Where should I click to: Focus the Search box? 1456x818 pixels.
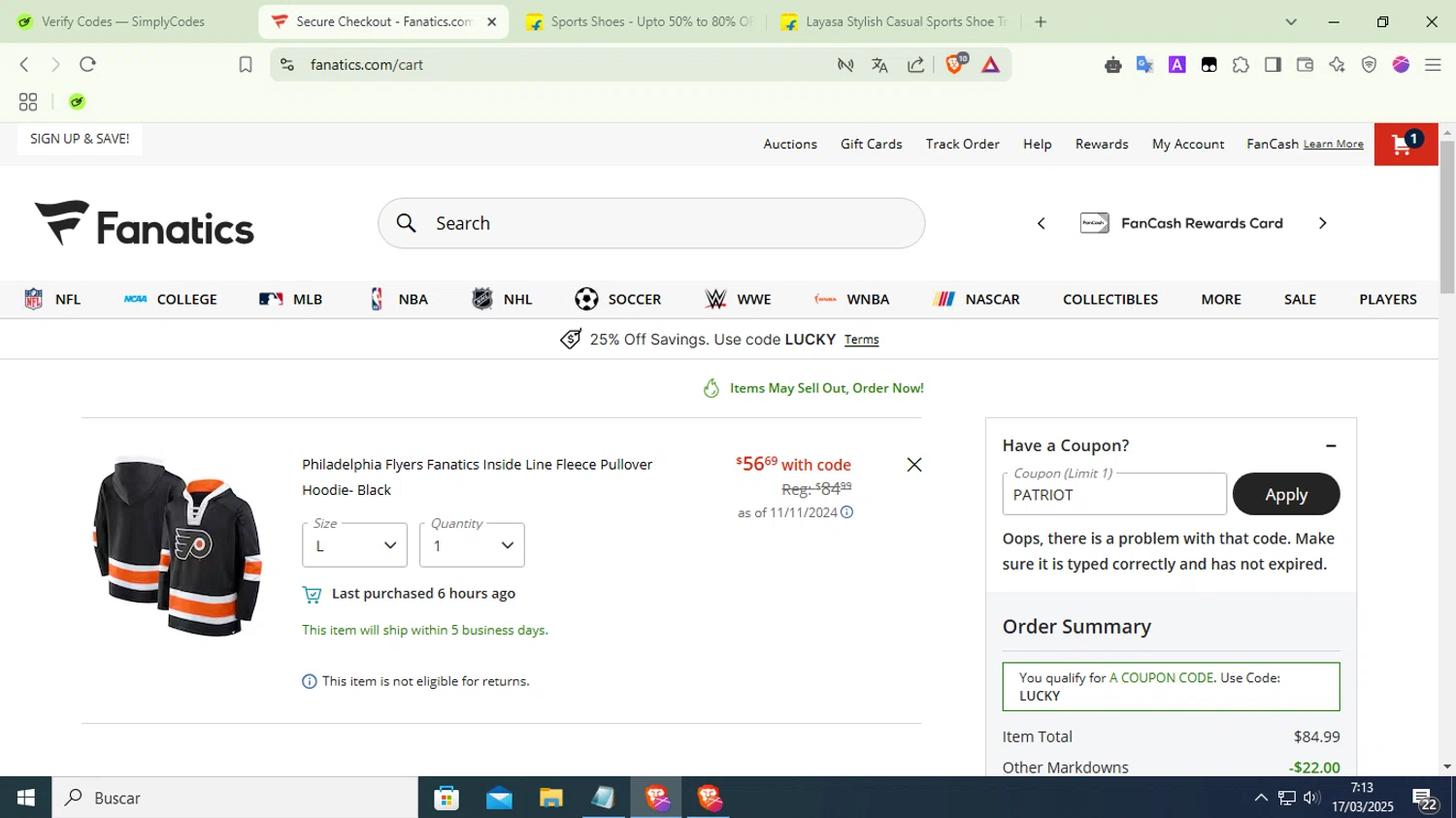point(651,223)
